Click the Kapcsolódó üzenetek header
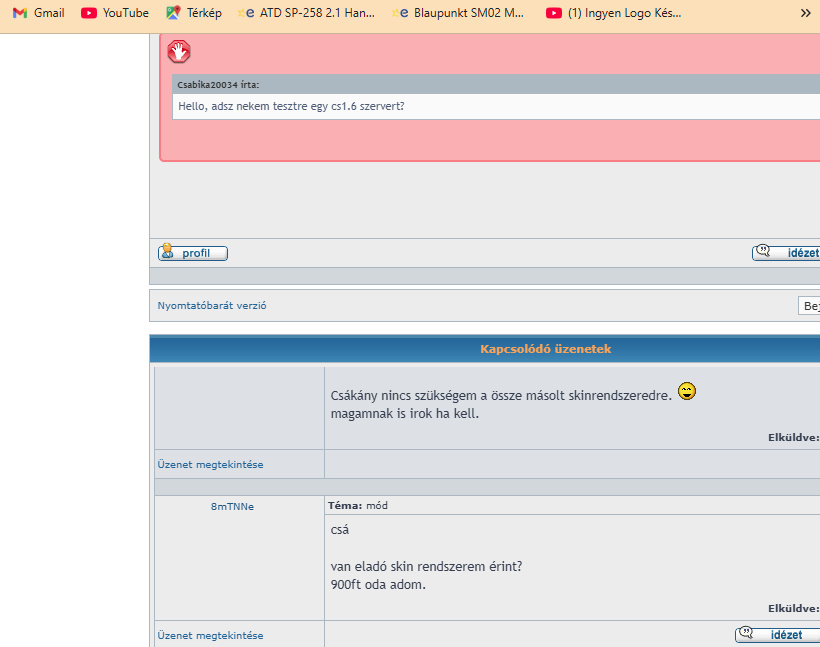 tap(545, 349)
